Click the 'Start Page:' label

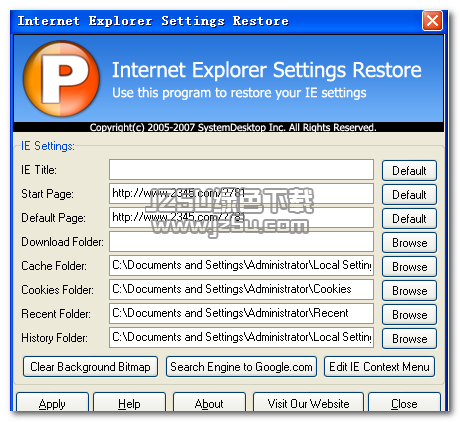pyautogui.click(x=47, y=194)
